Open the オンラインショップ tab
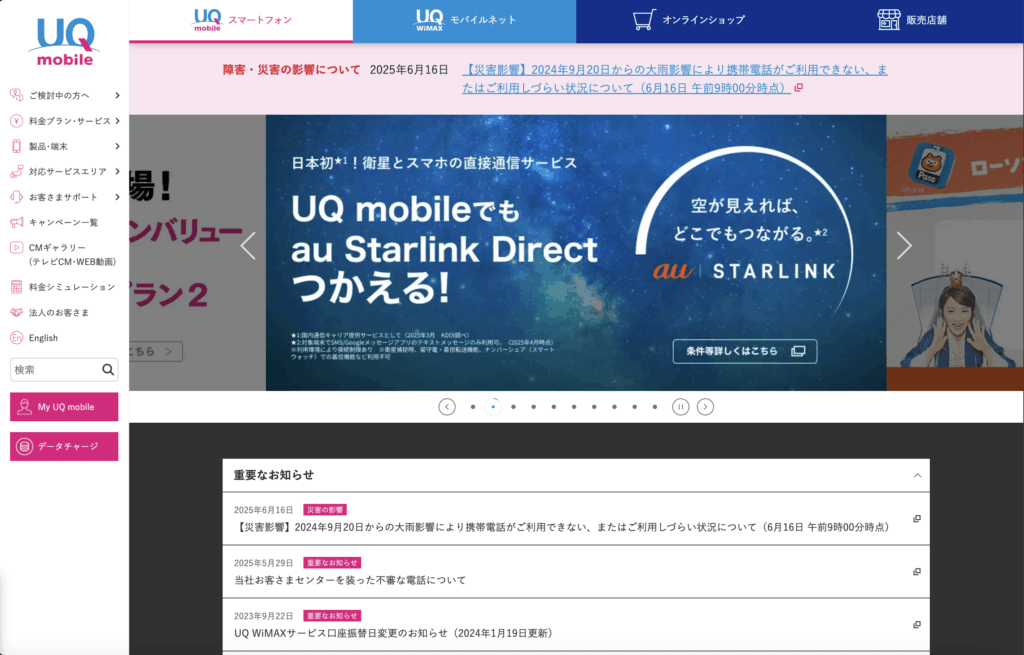The image size is (1024, 655). click(688, 21)
